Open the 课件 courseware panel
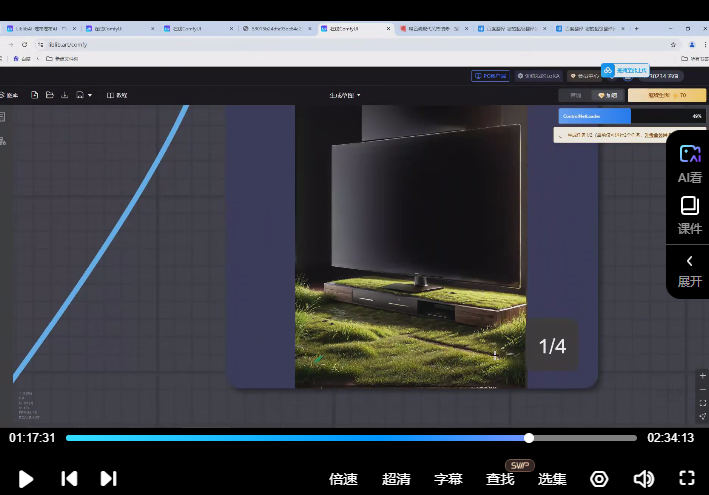The image size is (709, 495). coord(690,215)
